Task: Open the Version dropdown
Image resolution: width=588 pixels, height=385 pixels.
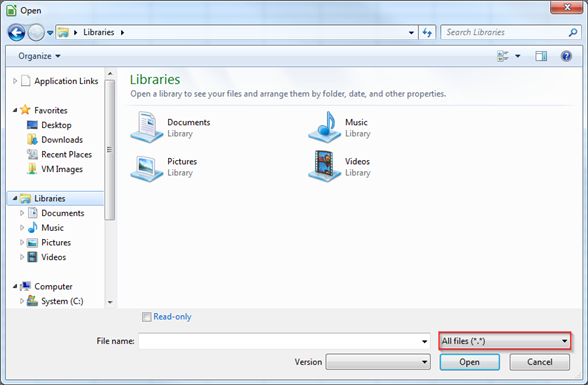Action: pyautogui.click(x=378, y=362)
